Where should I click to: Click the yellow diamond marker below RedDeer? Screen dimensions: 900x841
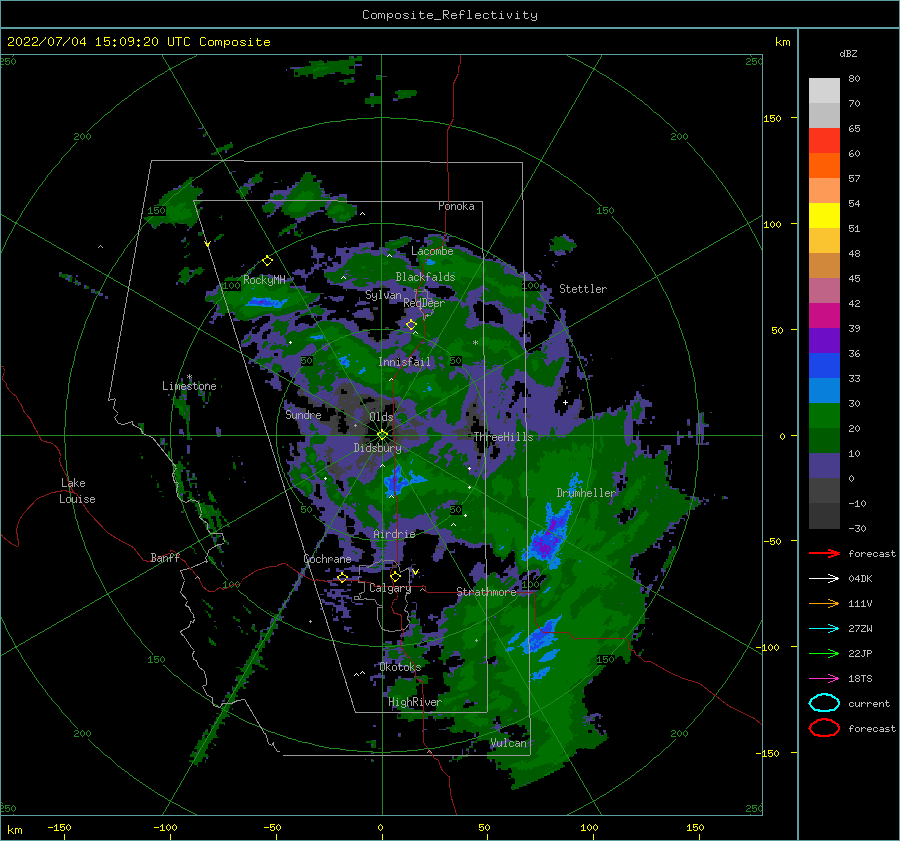click(x=411, y=324)
